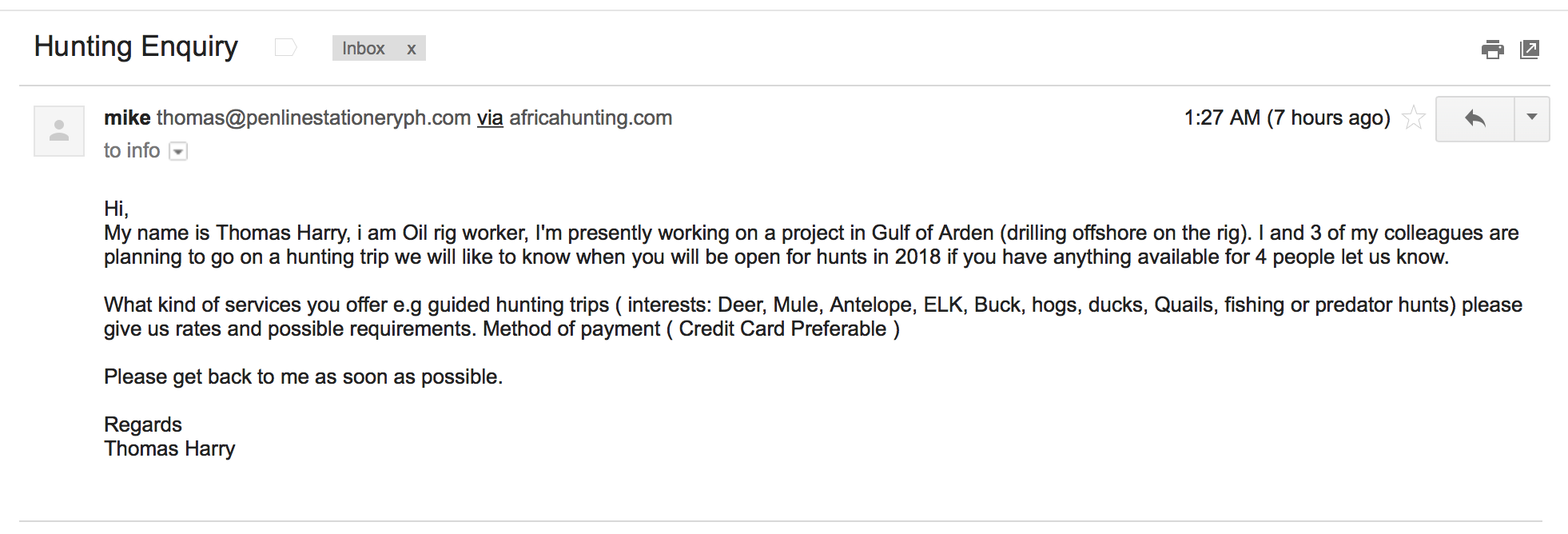The image size is (1568, 534).
Task: Click the sender's profile avatar
Action: [x=59, y=131]
